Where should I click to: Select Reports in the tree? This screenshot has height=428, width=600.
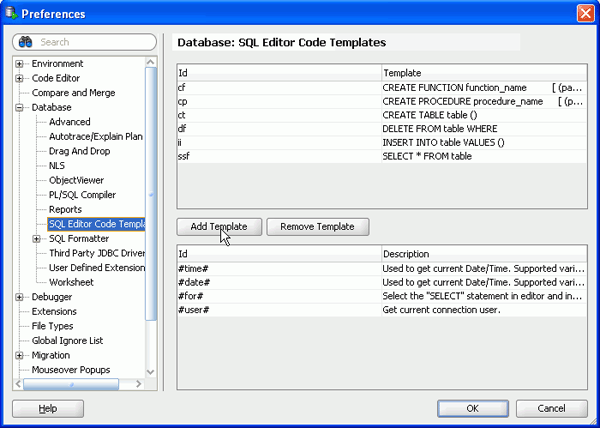click(65, 210)
